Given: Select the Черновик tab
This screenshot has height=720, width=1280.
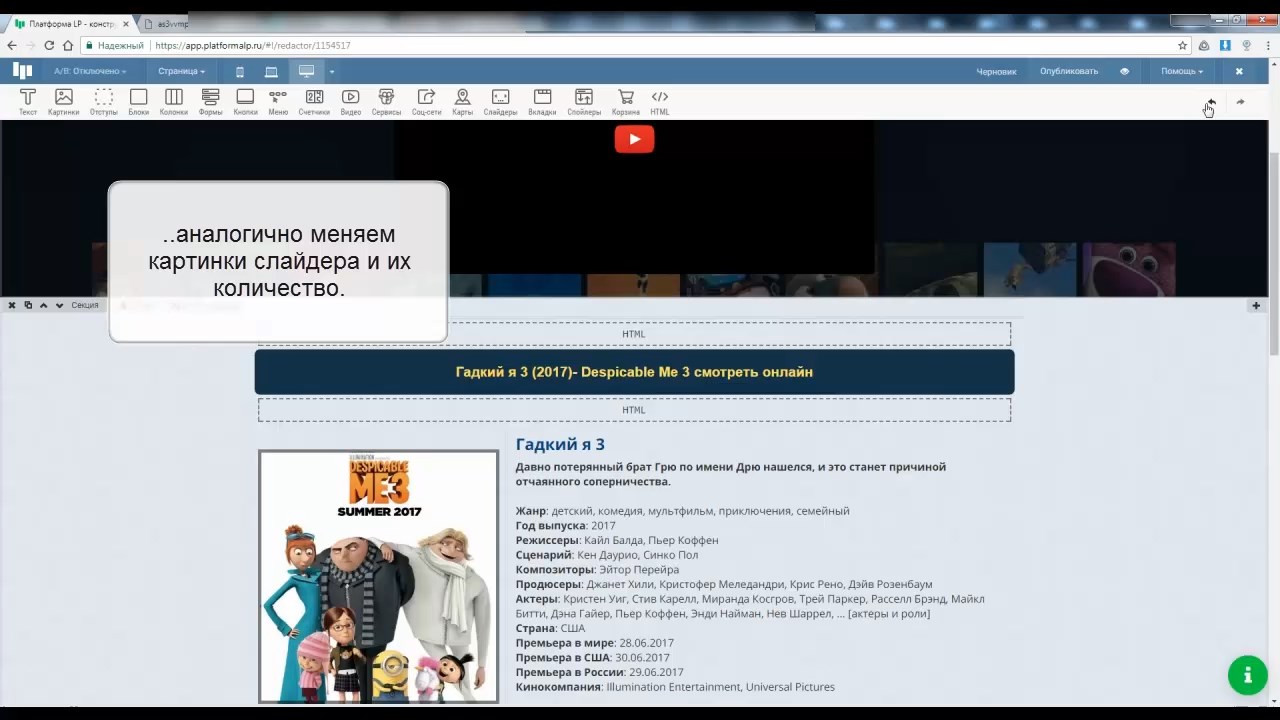Looking at the screenshot, I should click(995, 71).
